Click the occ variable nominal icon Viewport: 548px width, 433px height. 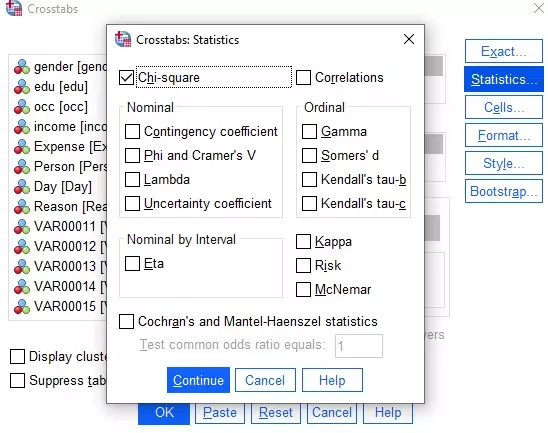[x=22, y=107]
